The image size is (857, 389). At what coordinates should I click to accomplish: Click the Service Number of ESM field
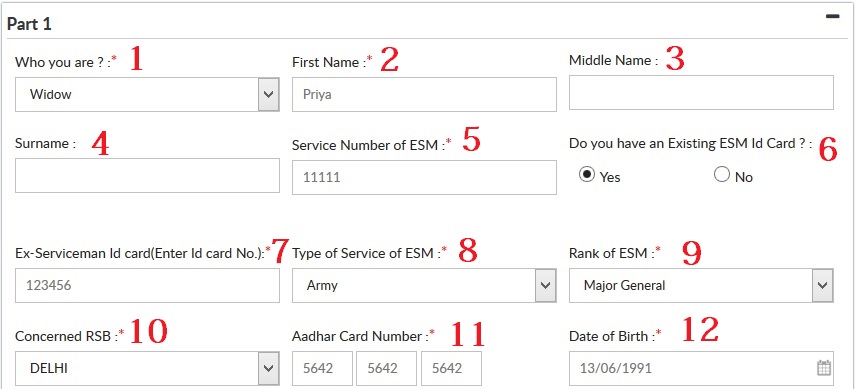[424, 177]
